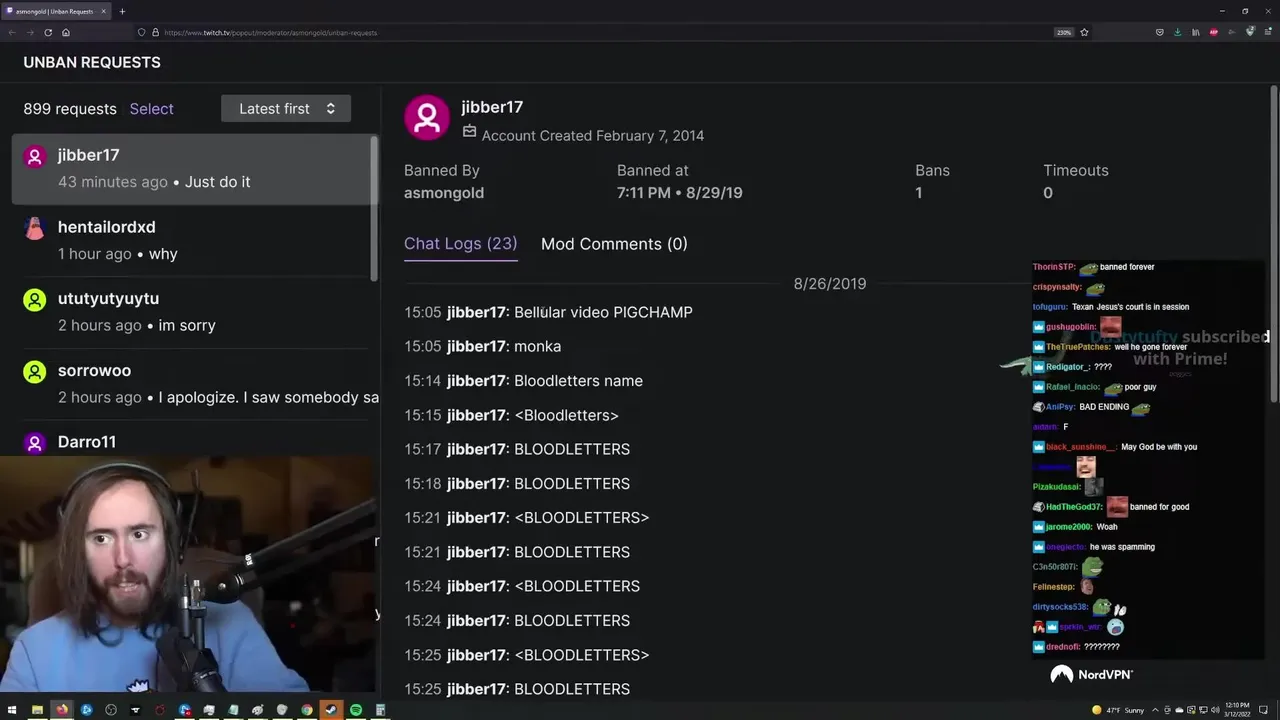
Task: Switch to the Mod Comments (0) tab
Action: pyautogui.click(x=614, y=244)
